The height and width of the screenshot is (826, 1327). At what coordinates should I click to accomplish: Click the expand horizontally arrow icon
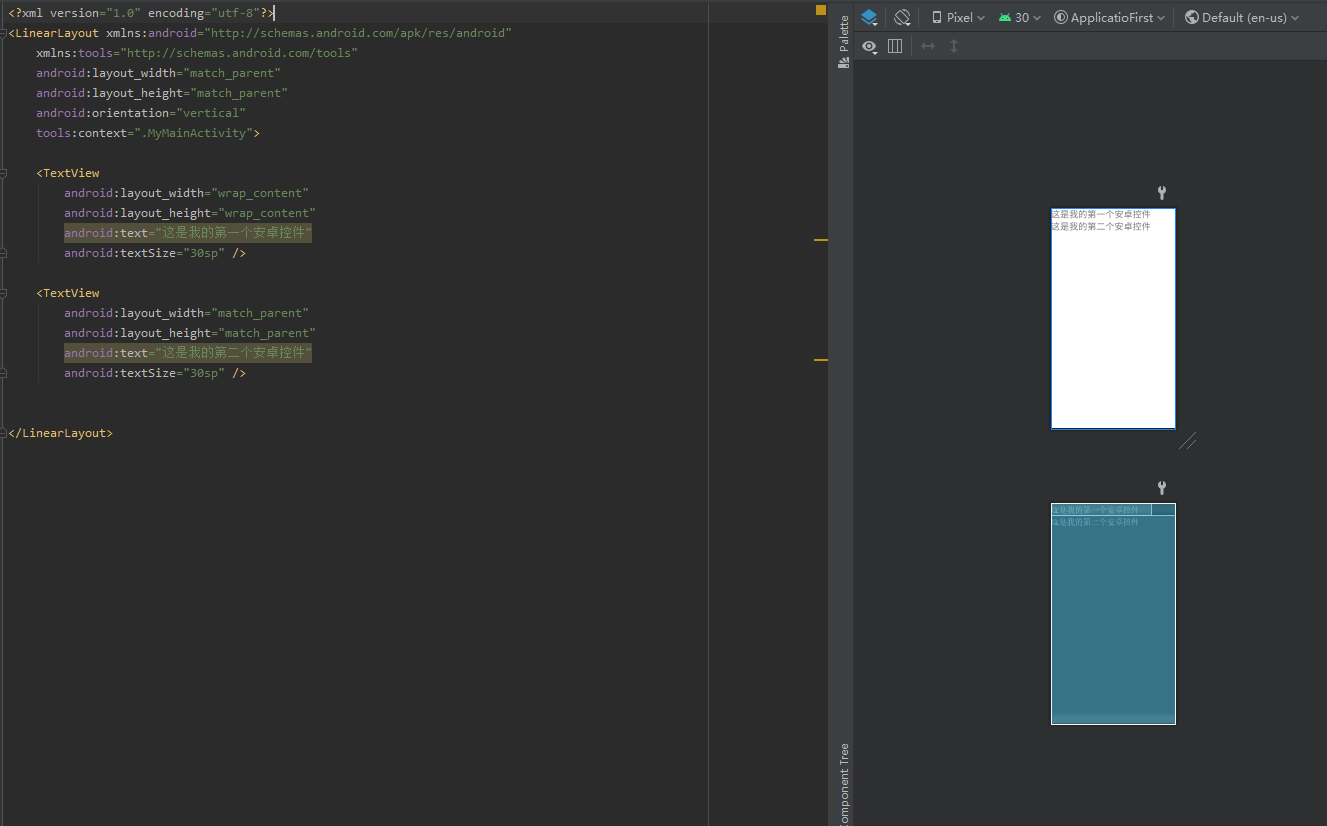click(928, 46)
